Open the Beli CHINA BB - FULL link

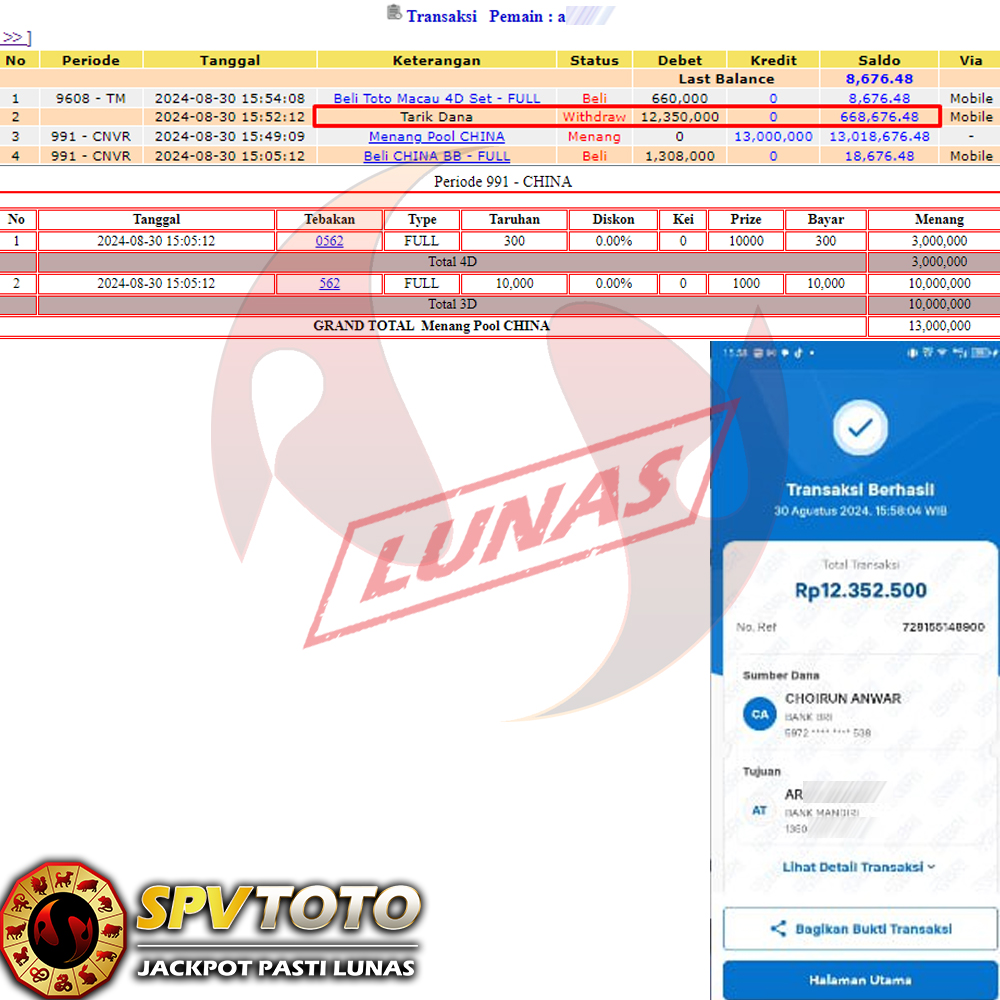point(437,156)
